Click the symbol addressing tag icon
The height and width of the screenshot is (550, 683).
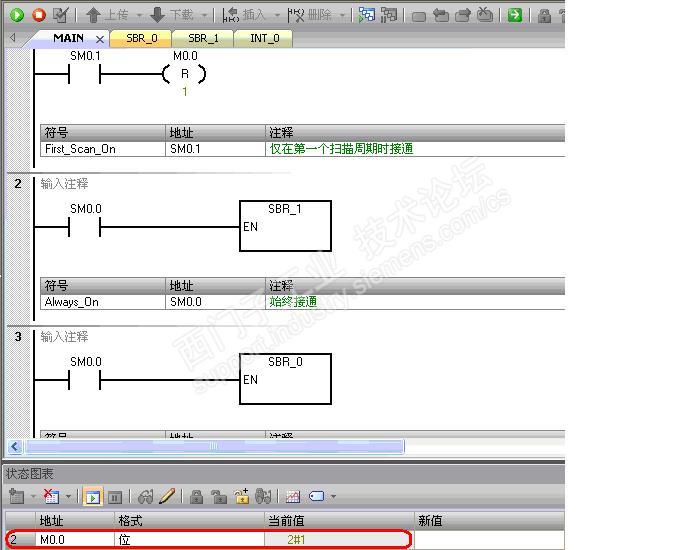pyautogui.click(x=316, y=496)
